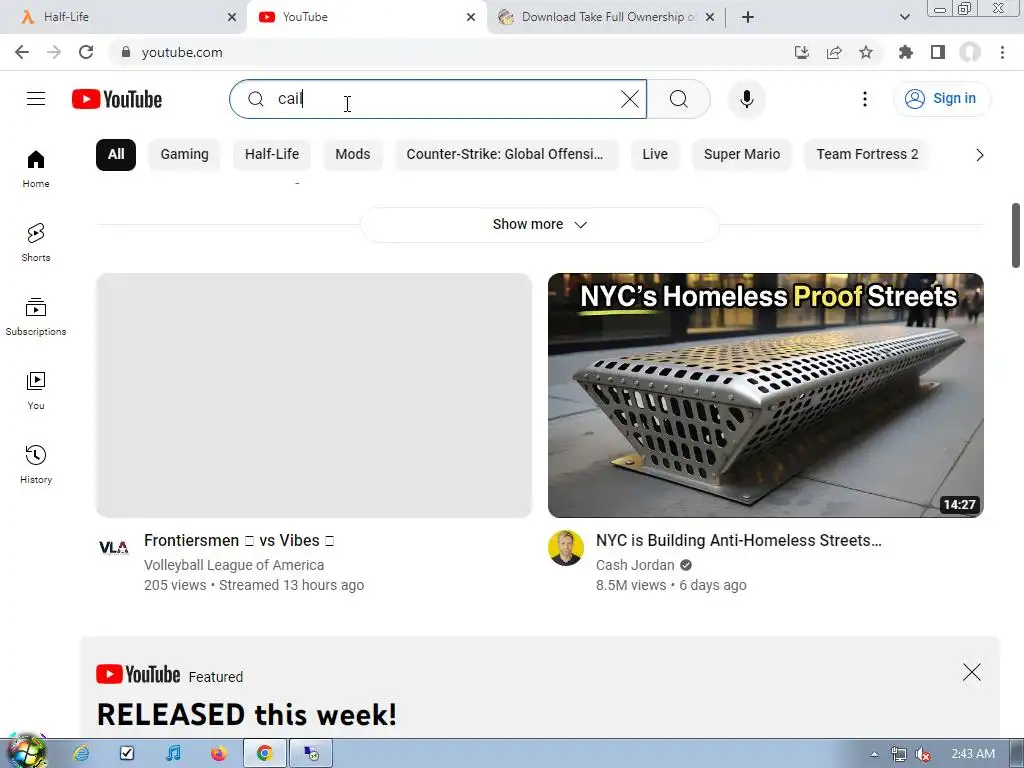
Task: Click the microphone voice search icon
Action: click(746, 99)
